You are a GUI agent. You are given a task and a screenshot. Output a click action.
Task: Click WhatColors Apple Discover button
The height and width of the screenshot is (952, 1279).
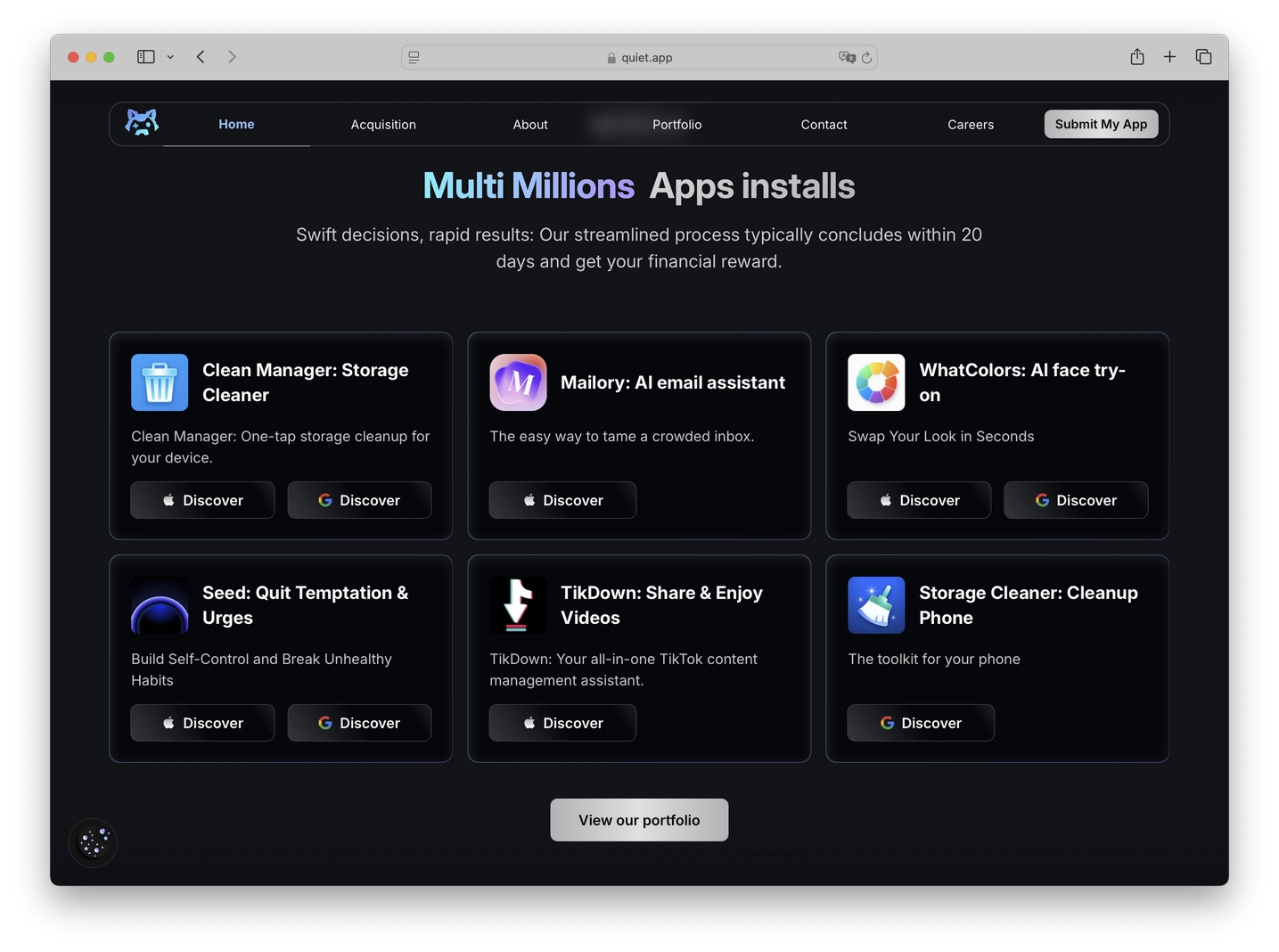(919, 500)
